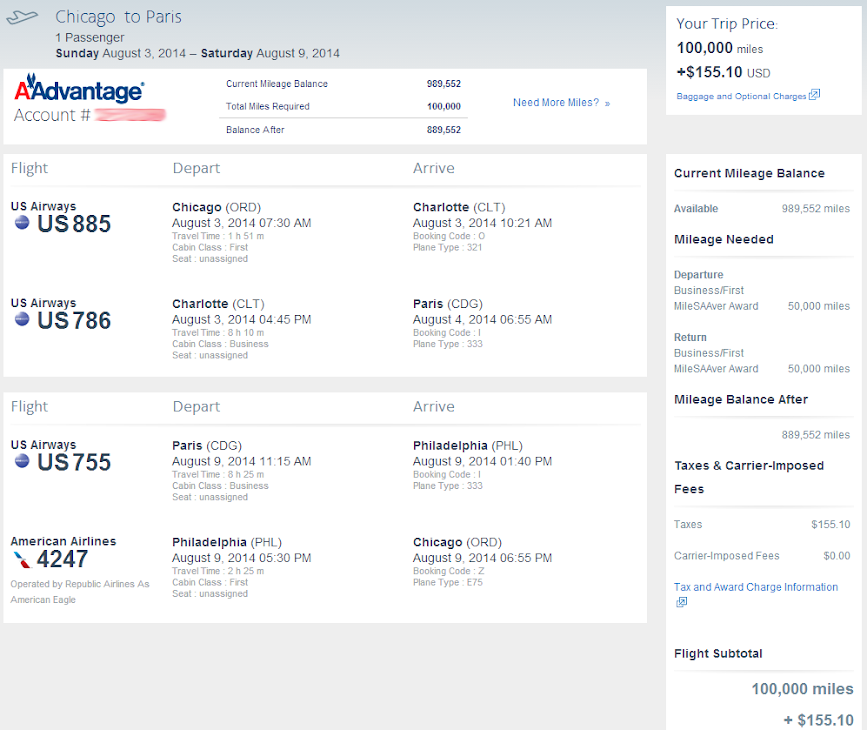
Task: Click Philadelphia (PHL) arrival of US 755
Action: [467, 445]
